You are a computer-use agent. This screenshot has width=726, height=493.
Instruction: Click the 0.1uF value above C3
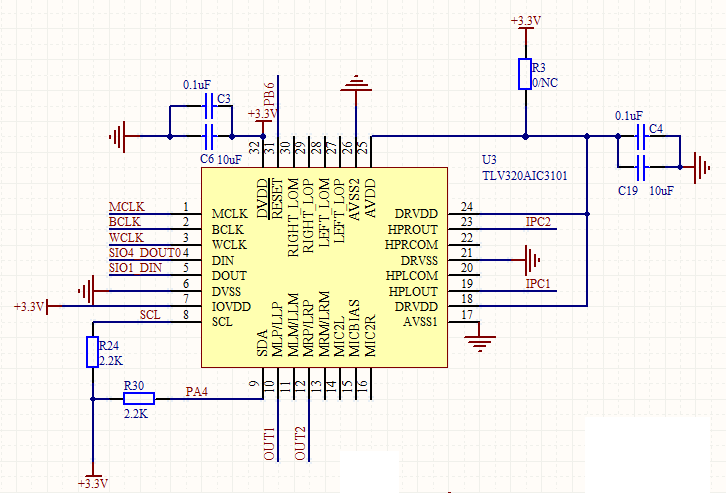pos(197,85)
